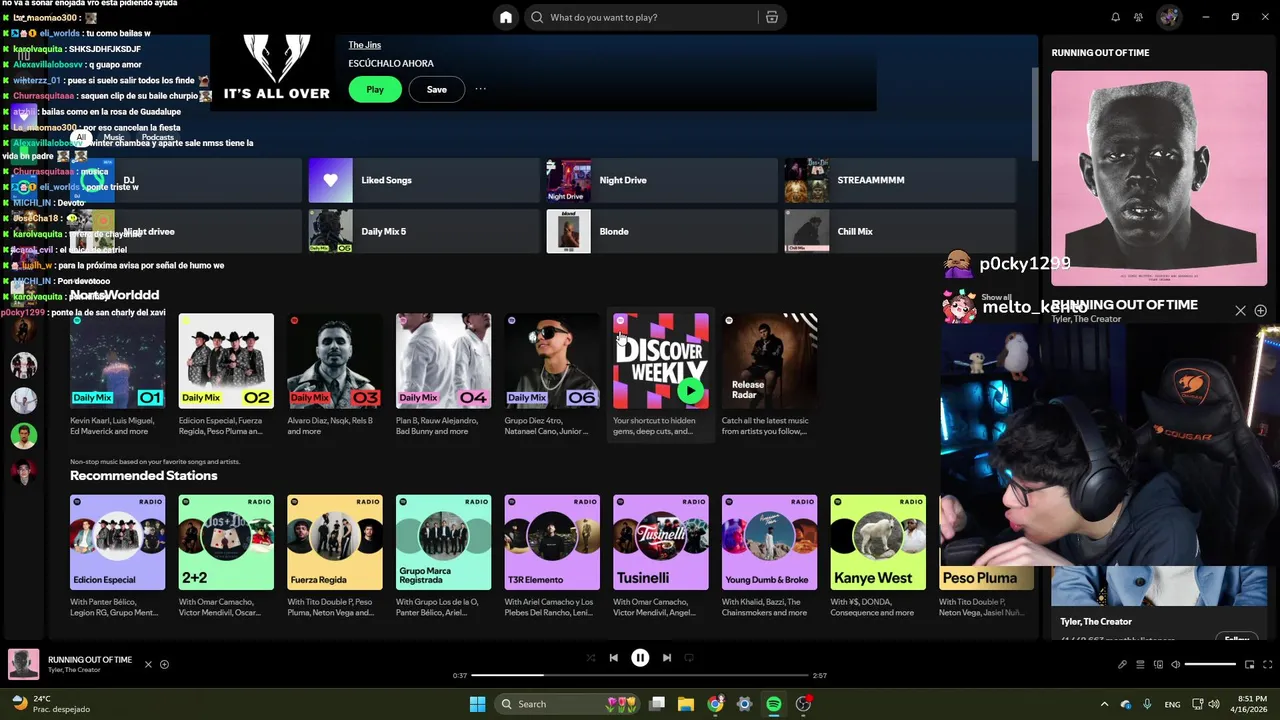Skip to the next track
1280x720 pixels.
[x=667, y=658]
